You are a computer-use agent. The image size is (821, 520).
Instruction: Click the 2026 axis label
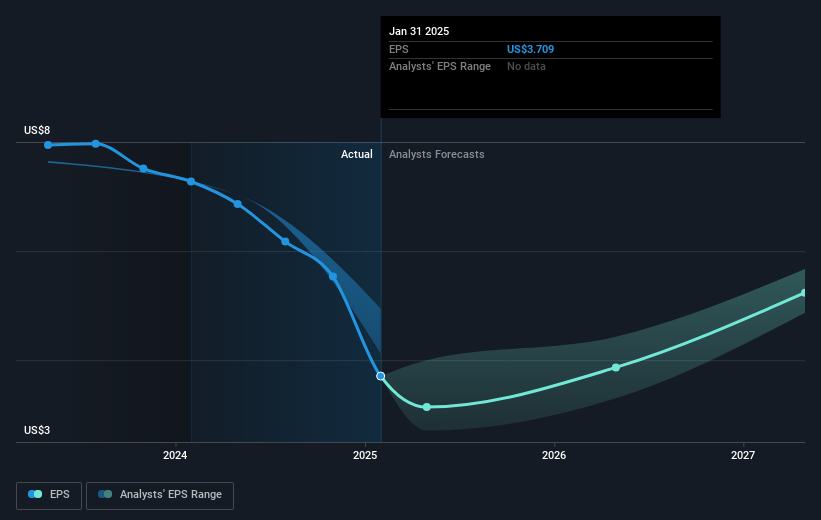click(x=554, y=455)
